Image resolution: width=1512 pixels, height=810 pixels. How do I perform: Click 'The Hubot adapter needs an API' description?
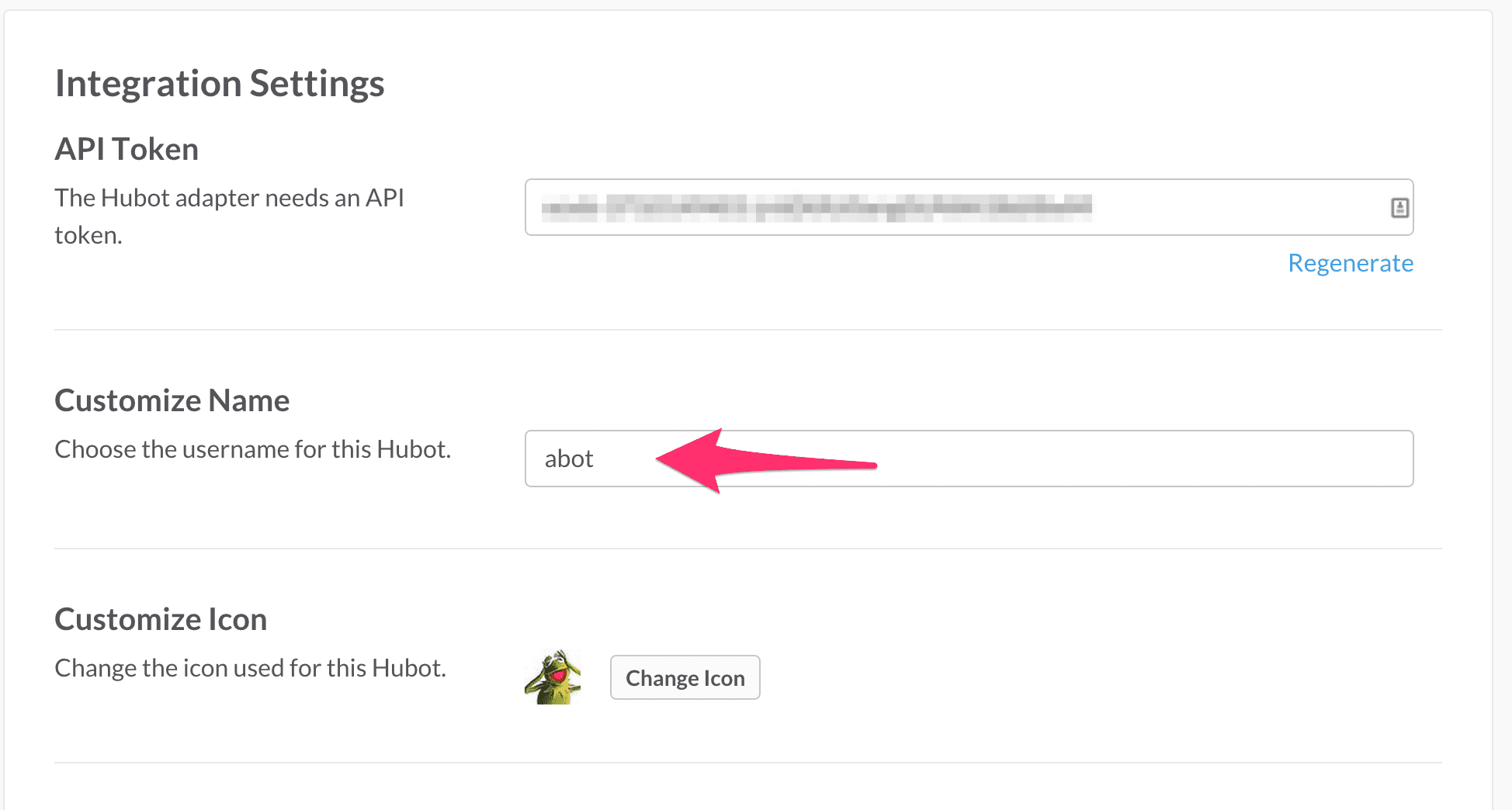pos(230,198)
